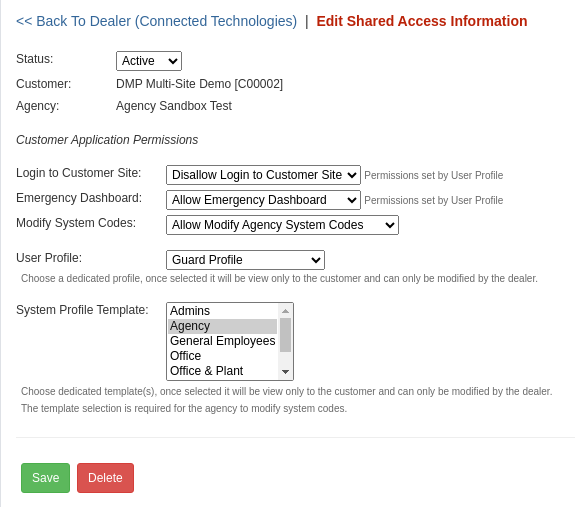The image size is (575, 507).
Task: Click chevron on Allow Modify Agency System Codes
Action: 389,225
